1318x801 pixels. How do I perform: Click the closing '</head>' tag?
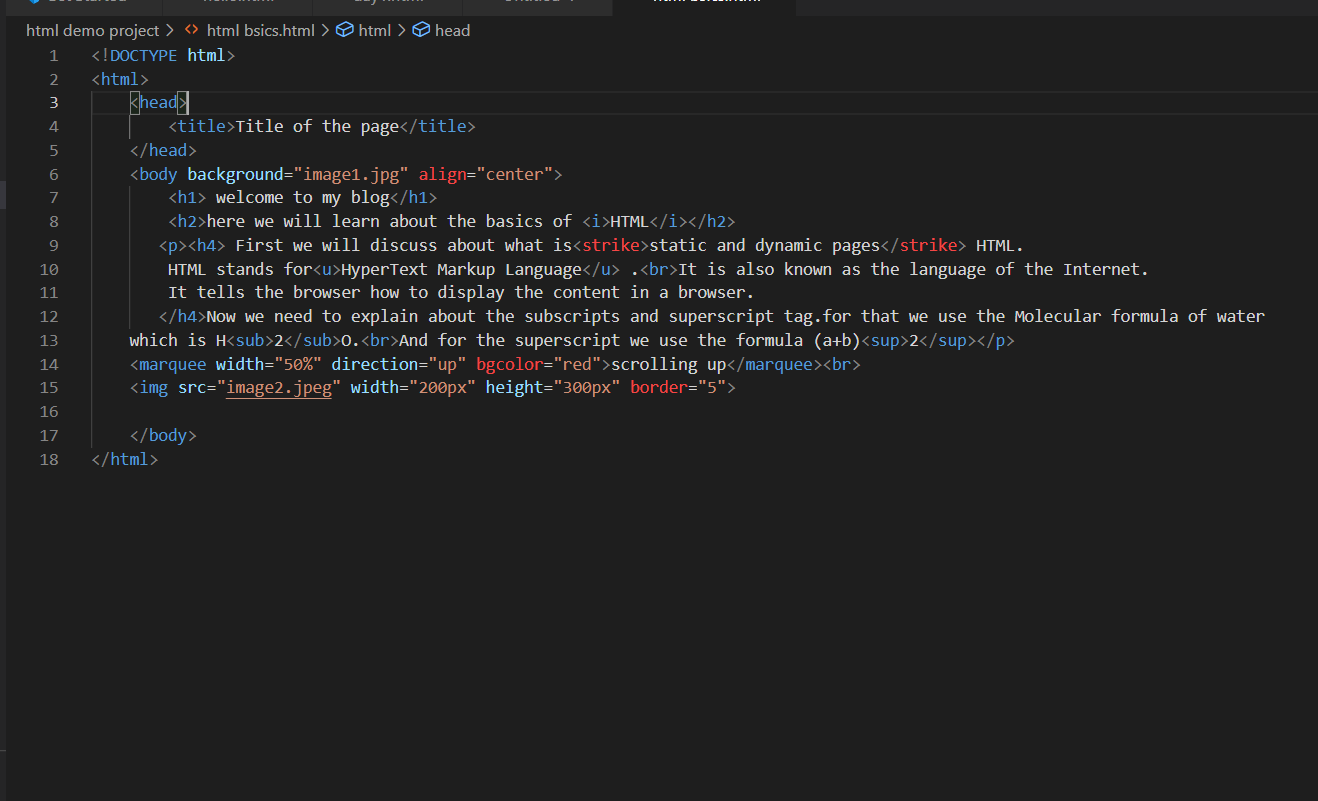(x=164, y=150)
